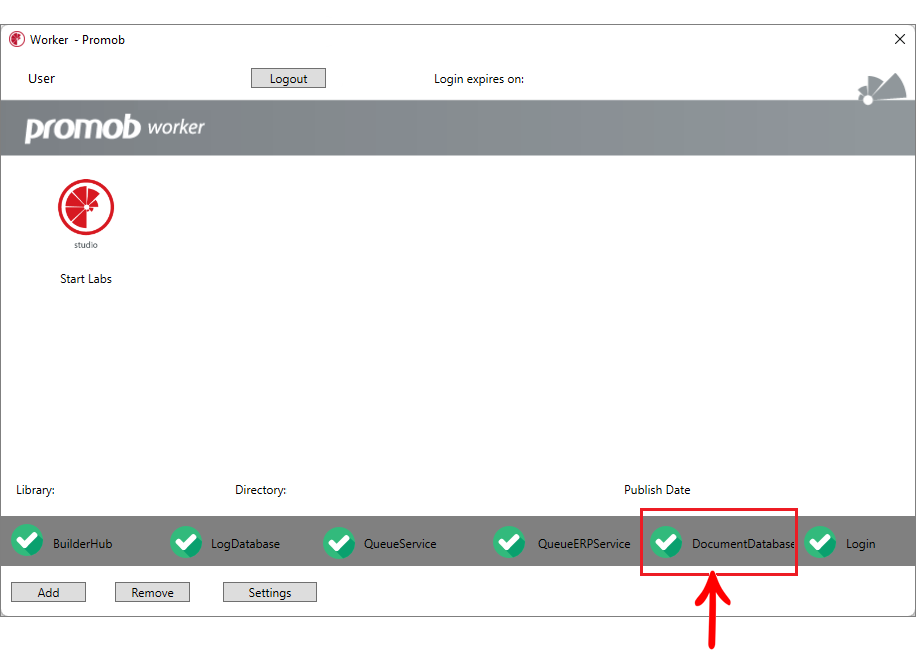The height and width of the screenshot is (653, 919).
Task: Select the DocumentDatabase status label
Action: coord(743,544)
